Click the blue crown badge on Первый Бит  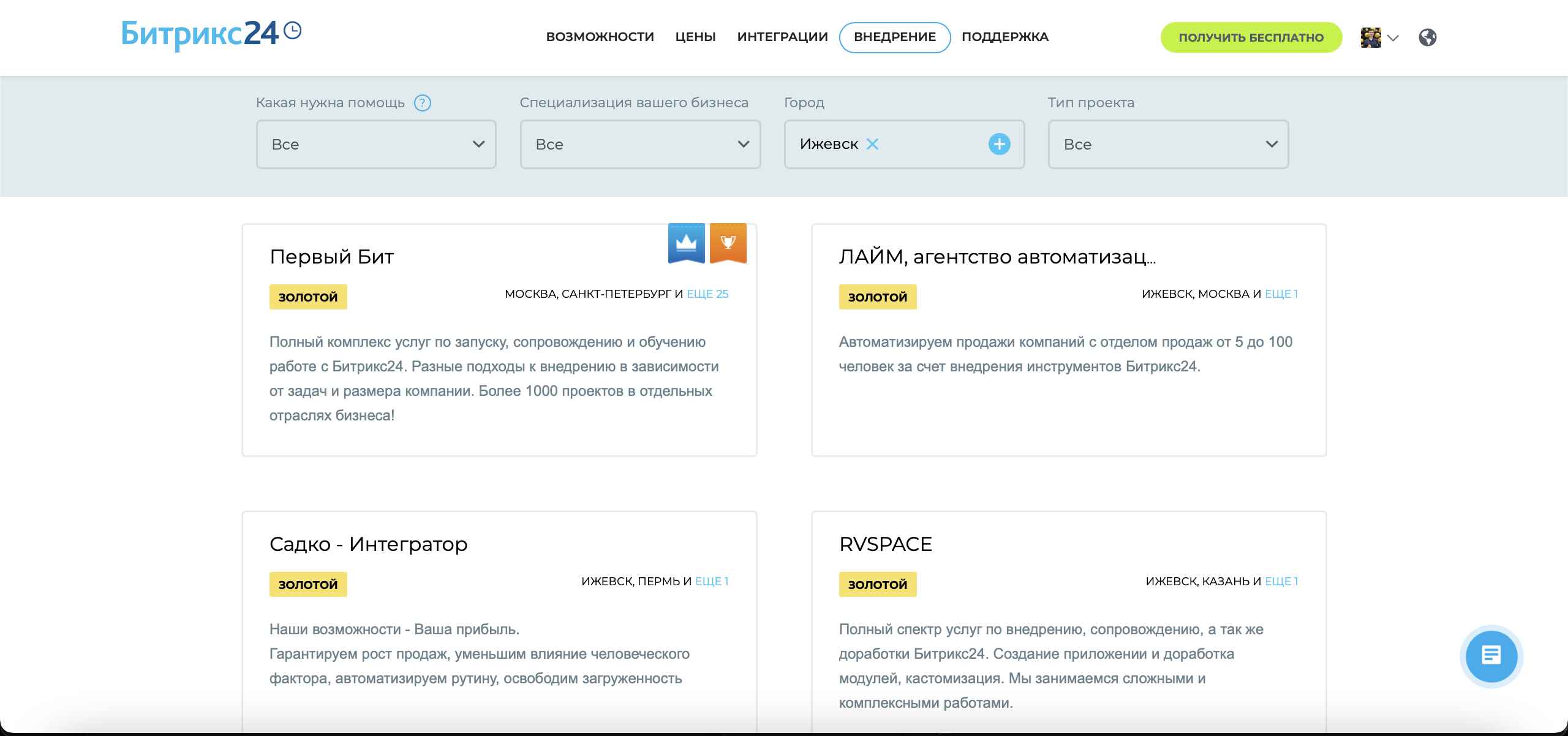pos(686,243)
